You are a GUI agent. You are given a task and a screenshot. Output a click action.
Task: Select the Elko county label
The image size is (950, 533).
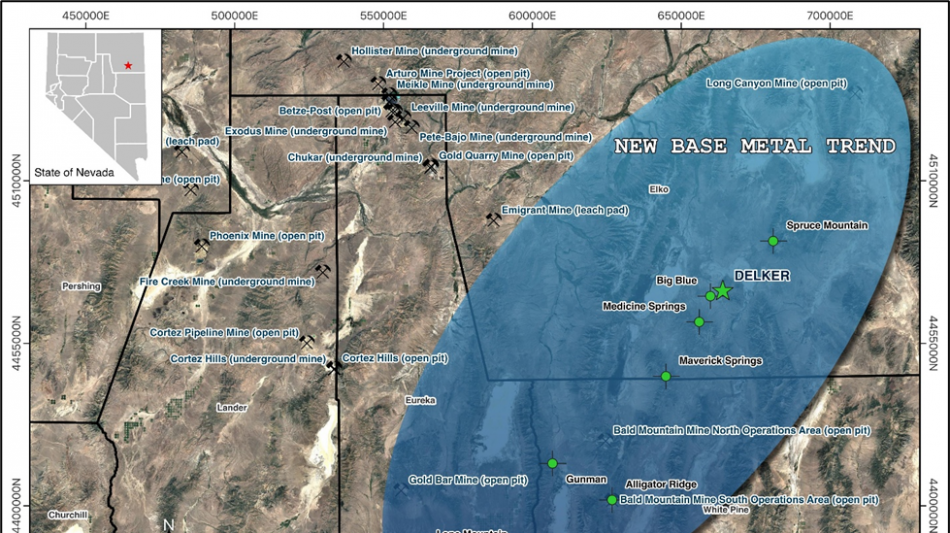pos(658,188)
